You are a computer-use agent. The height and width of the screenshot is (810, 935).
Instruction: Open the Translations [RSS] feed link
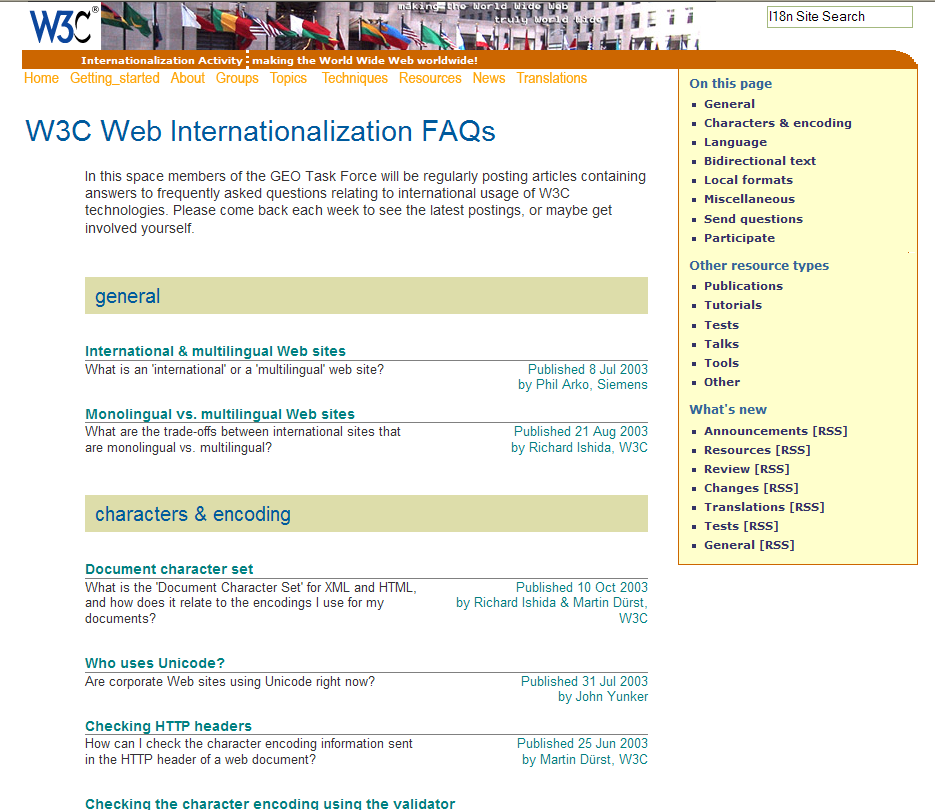pyautogui.click(x=764, y=507)
